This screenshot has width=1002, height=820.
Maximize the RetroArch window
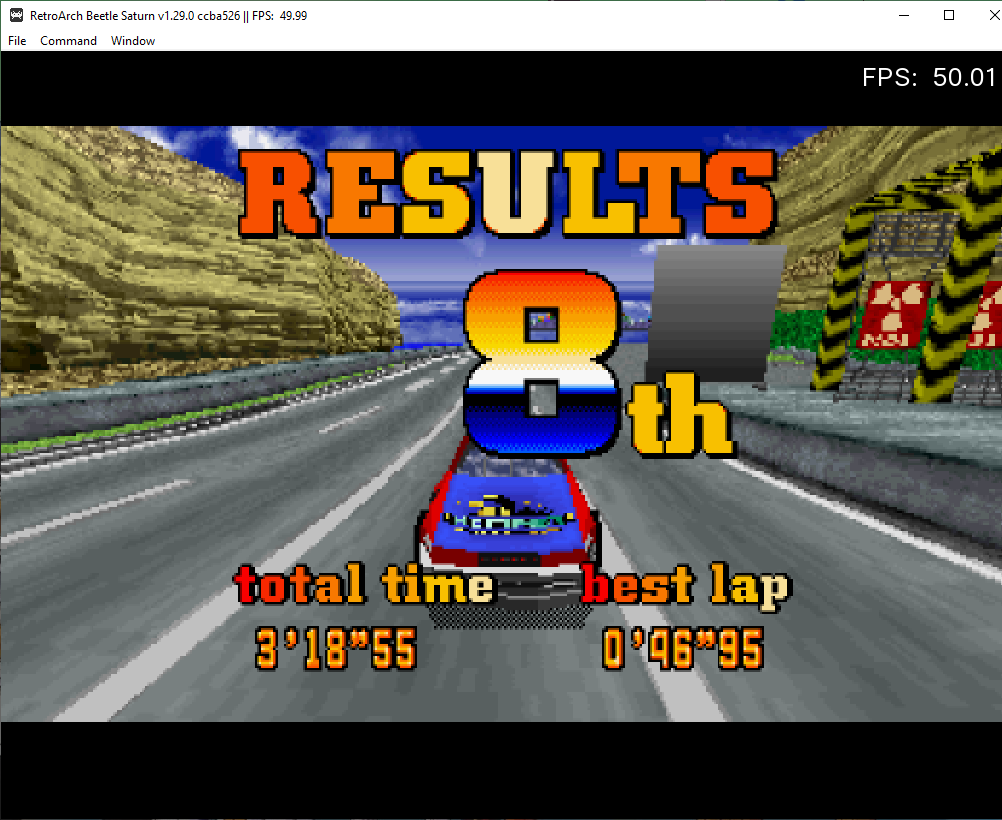point(950,15)
